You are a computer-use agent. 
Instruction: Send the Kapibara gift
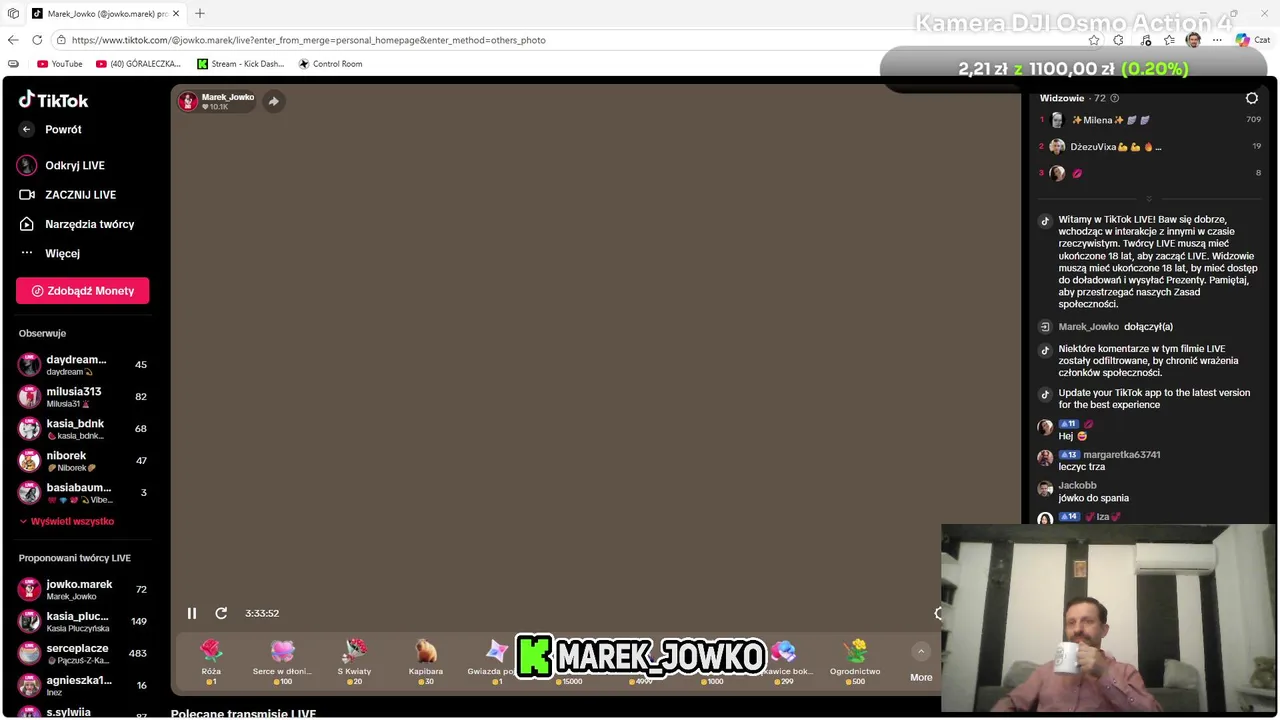click(426, 662)
